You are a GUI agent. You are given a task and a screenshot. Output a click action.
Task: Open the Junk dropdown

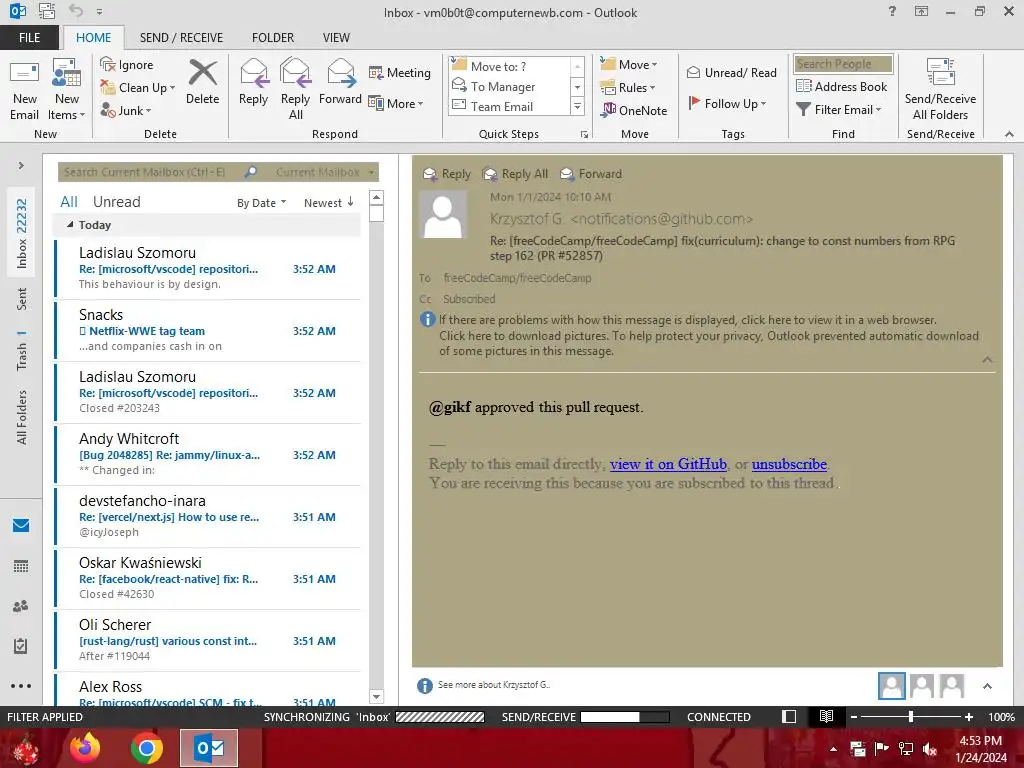click(x=126, y=110)
